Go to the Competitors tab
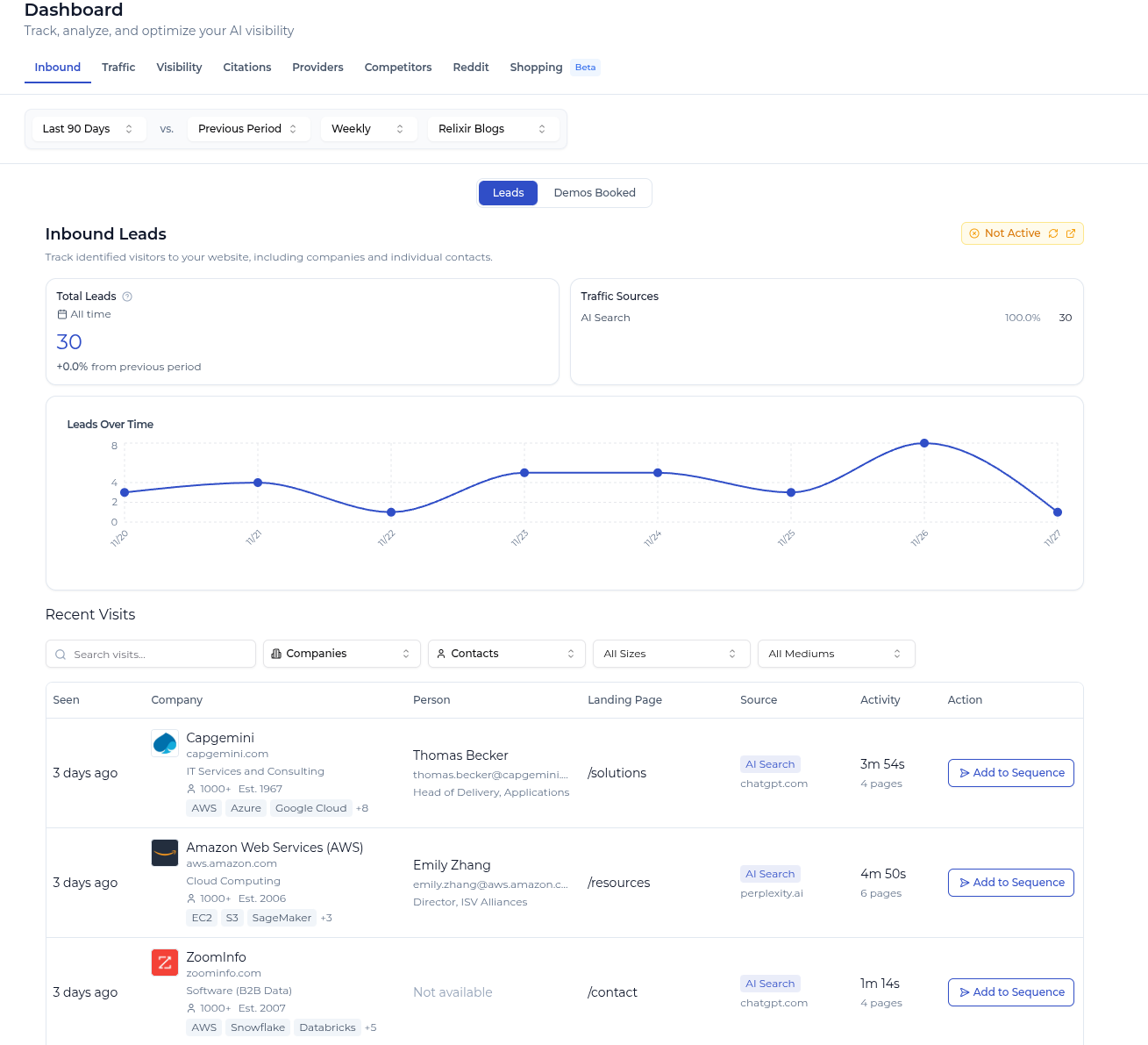Viewport: 1148px width, 1045px height. [x=398, y=68]
